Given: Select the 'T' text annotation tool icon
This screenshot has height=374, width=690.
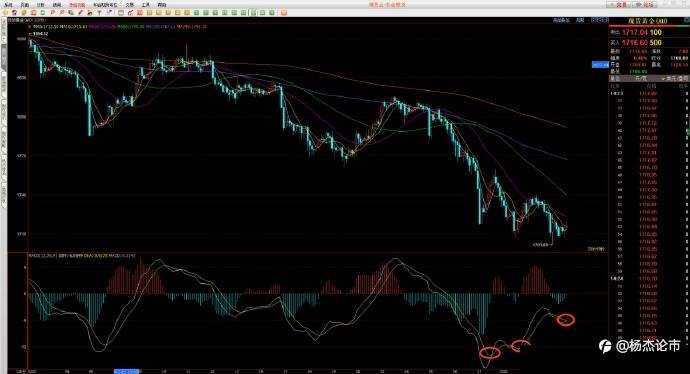Looking at the screenshot, I should (x=99, y=13).
